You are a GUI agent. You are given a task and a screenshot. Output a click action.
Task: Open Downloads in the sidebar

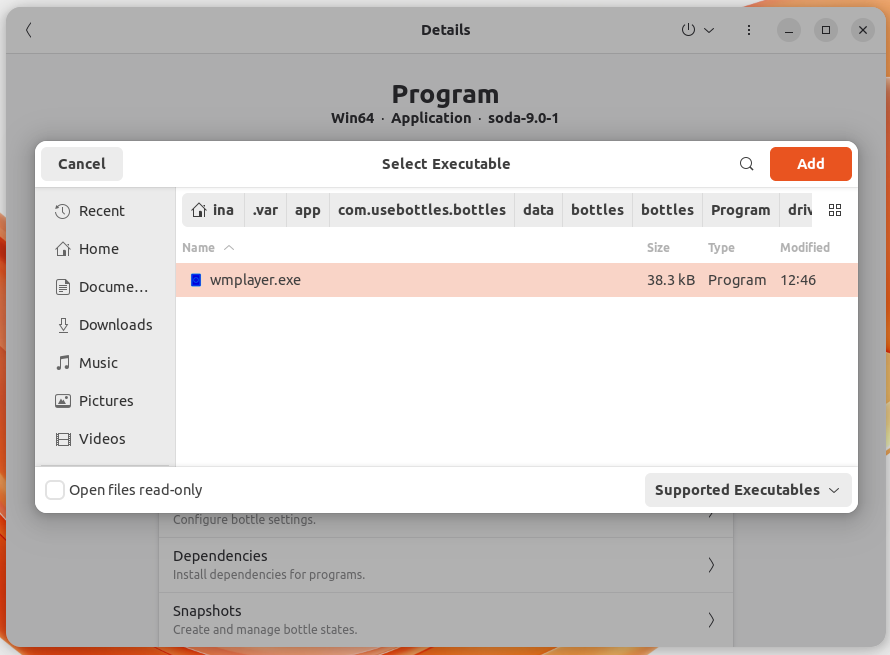click(x=106, y=325)
